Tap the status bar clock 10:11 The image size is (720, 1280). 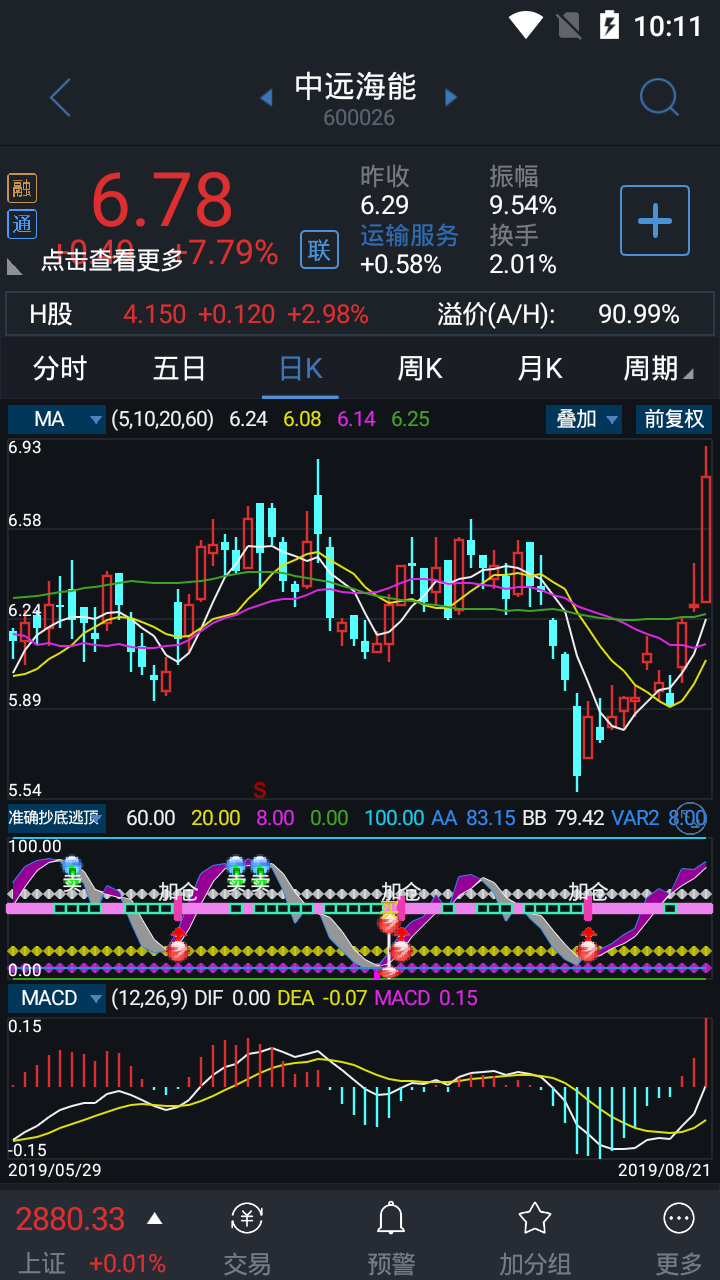pyautogui.click(x=668, y=25)
